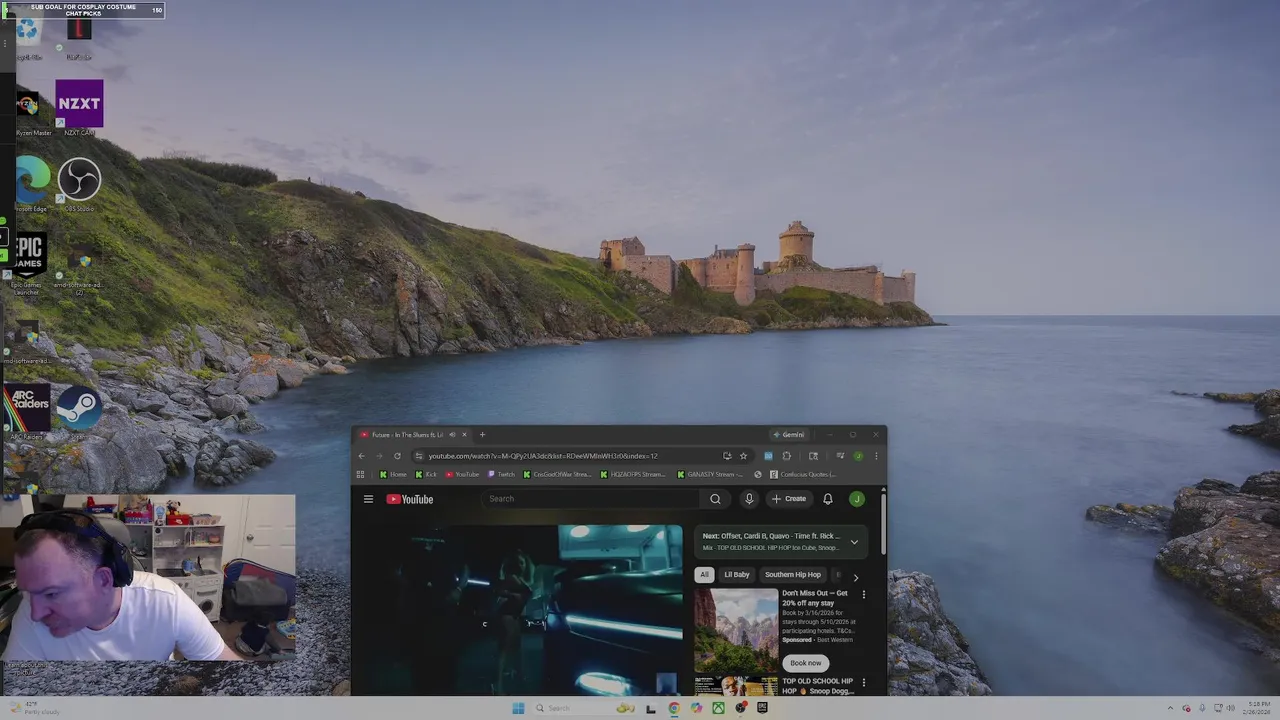Open Epic Games from the taskbar
Viewport: 1280px width, 720px height.
(x=762, y=708)
